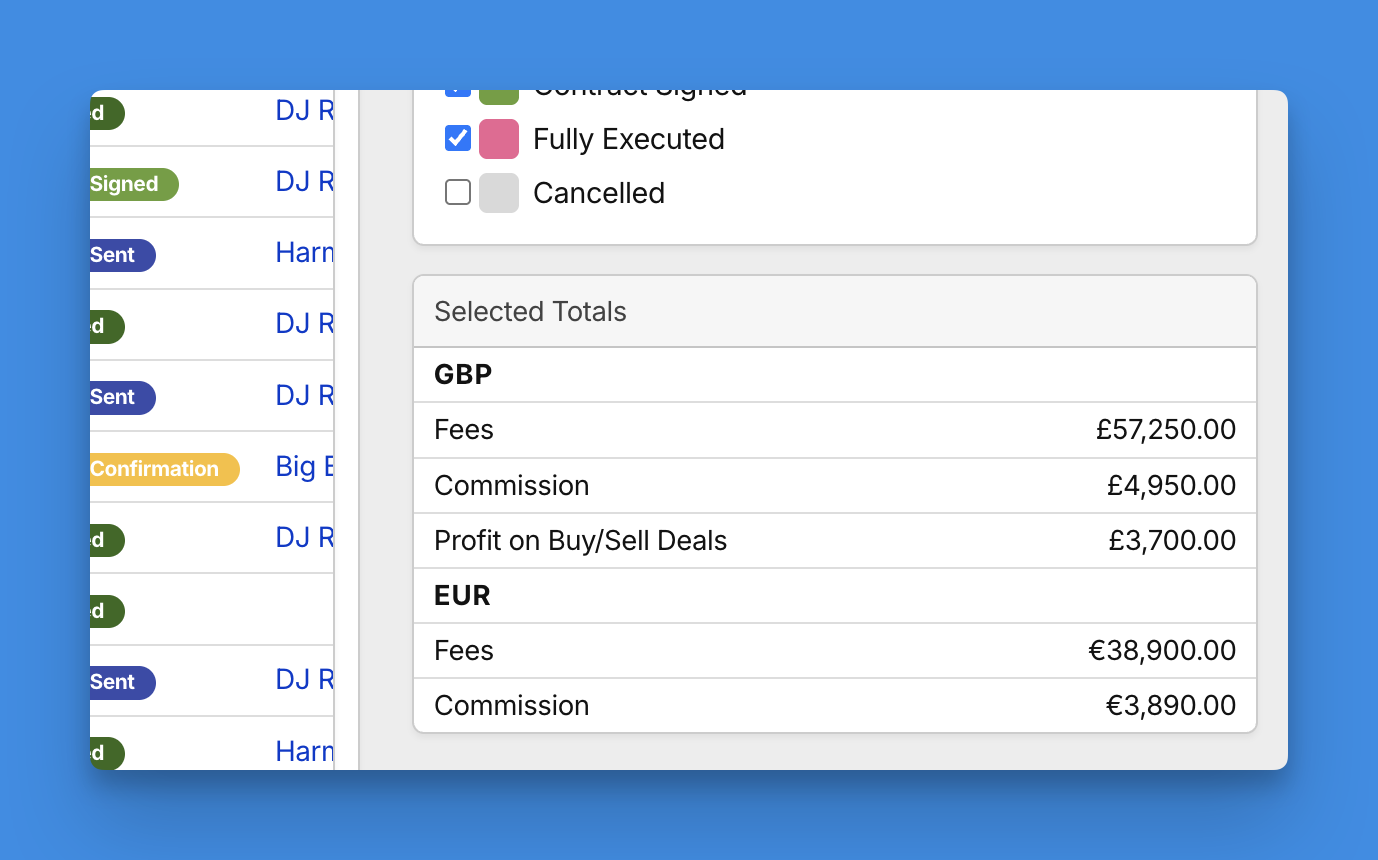Click the €3,890.00 commission value

[x=1171, y=706]
